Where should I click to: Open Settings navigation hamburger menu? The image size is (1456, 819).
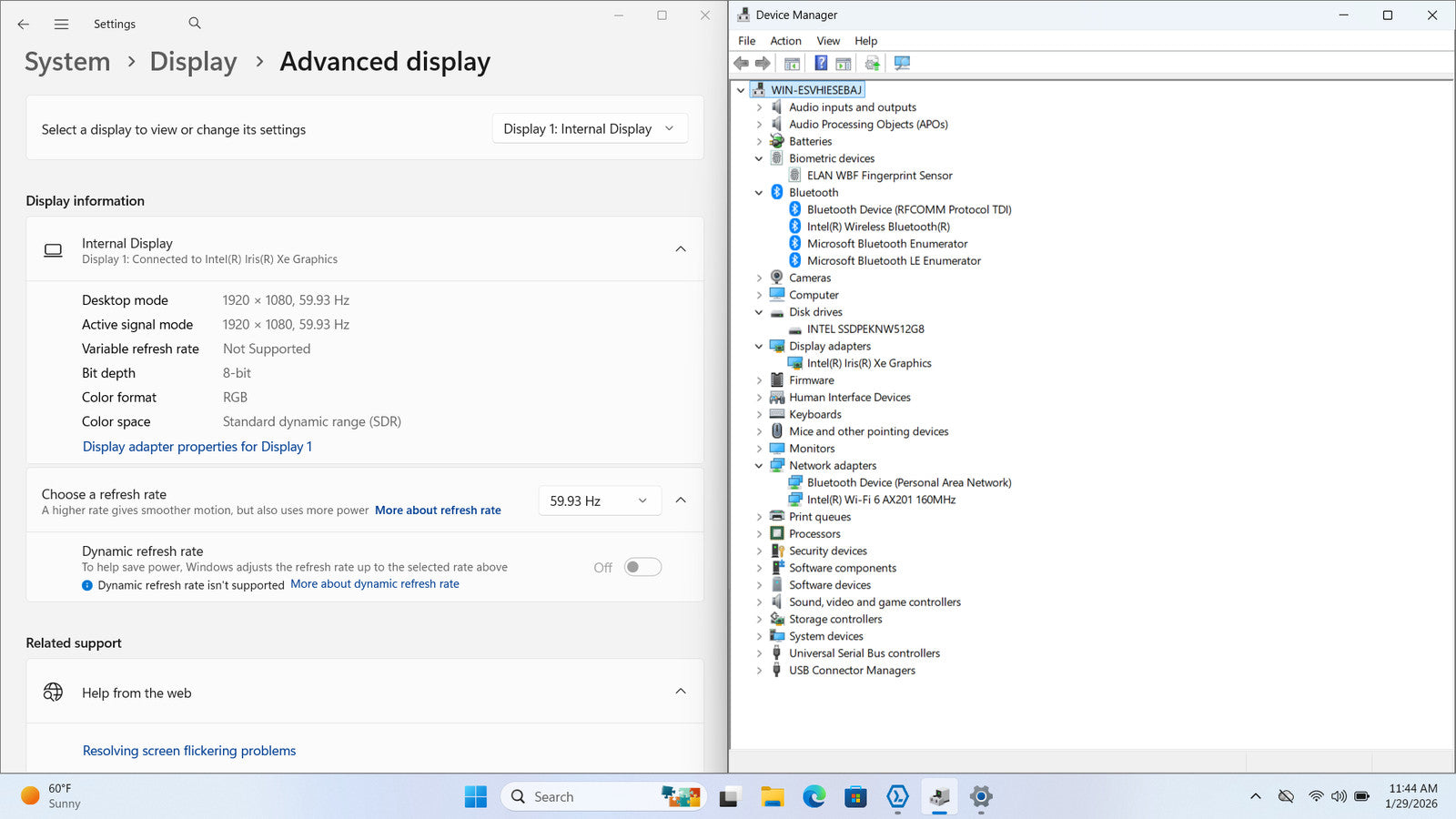coord(61,25)
